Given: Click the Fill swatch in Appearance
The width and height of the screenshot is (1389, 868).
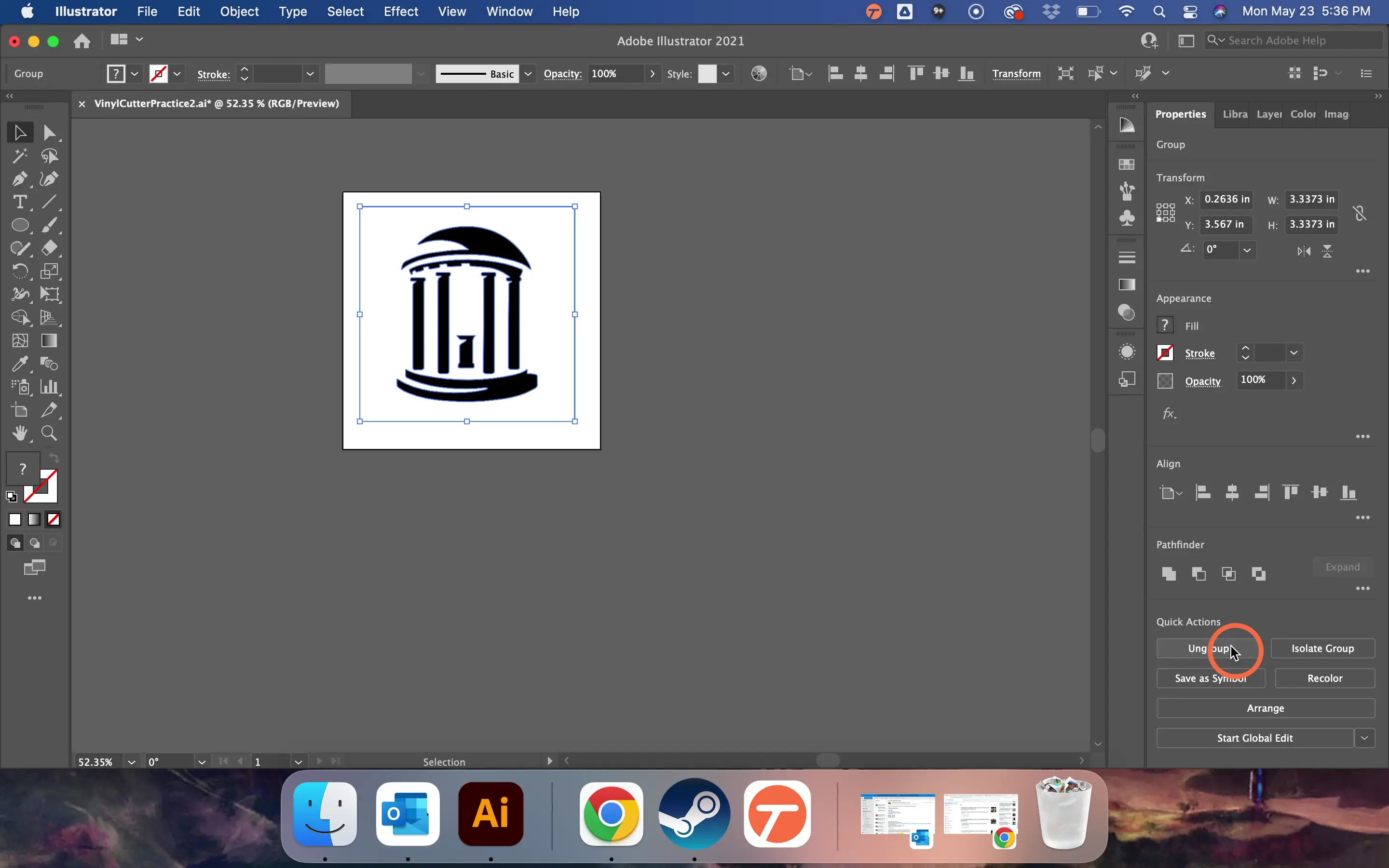Looking at the screenshot, I should point(1165,325).
